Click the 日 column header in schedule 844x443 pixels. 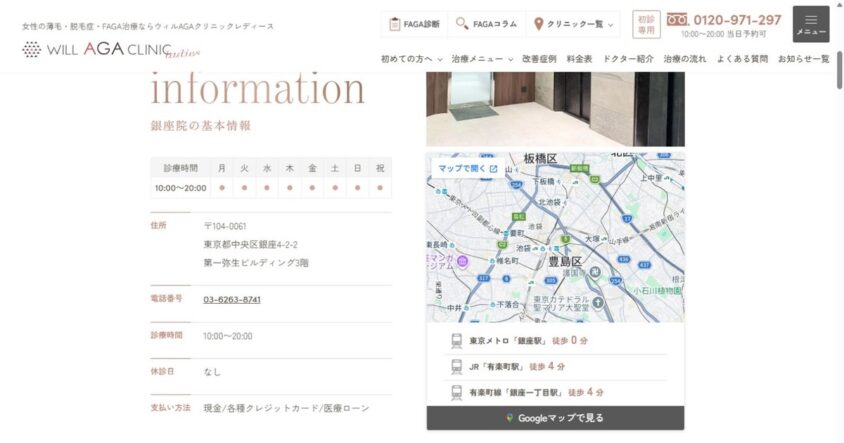click(x=357, y=168)
